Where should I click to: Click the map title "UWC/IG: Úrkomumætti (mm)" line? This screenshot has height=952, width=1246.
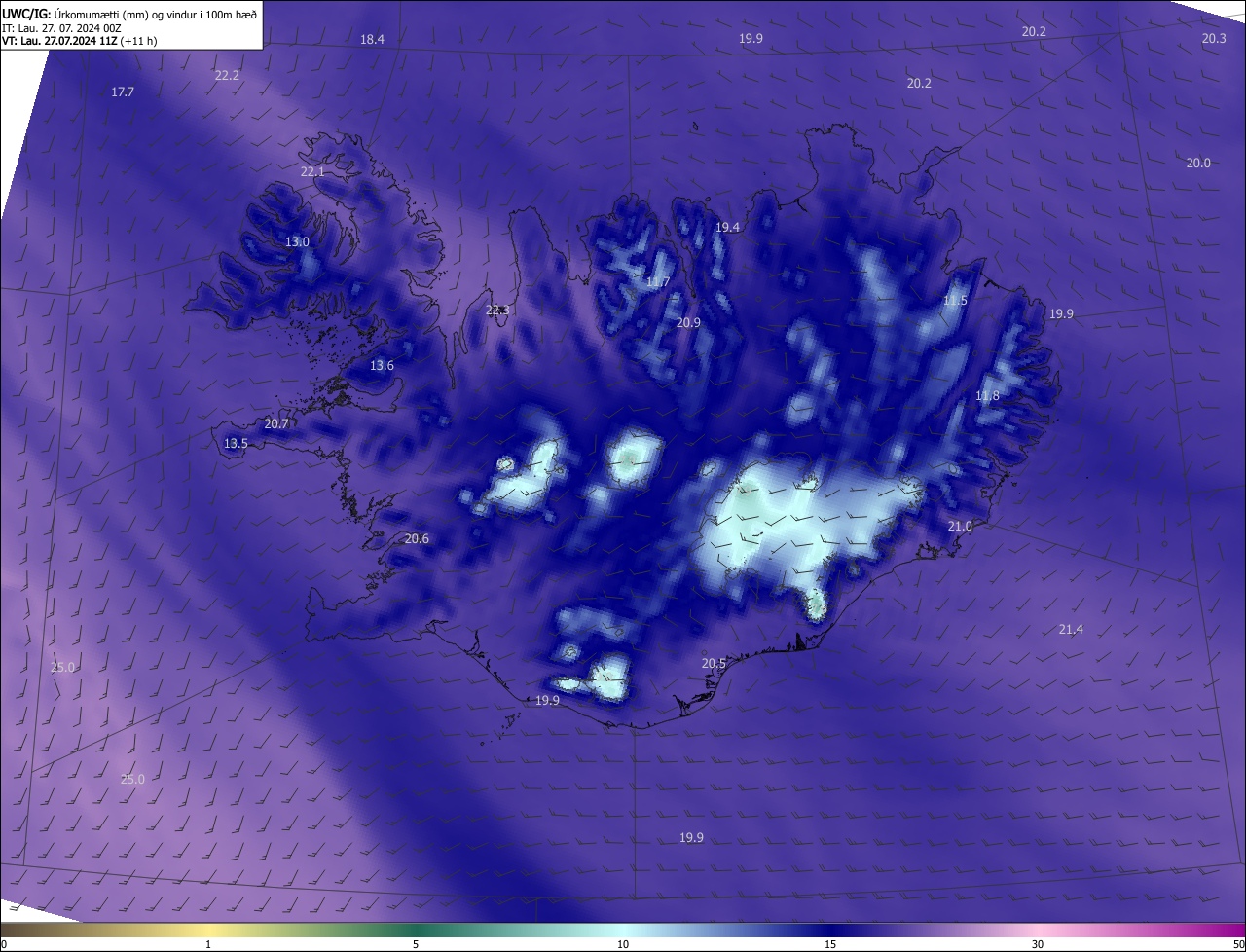(x=129, y=13)
